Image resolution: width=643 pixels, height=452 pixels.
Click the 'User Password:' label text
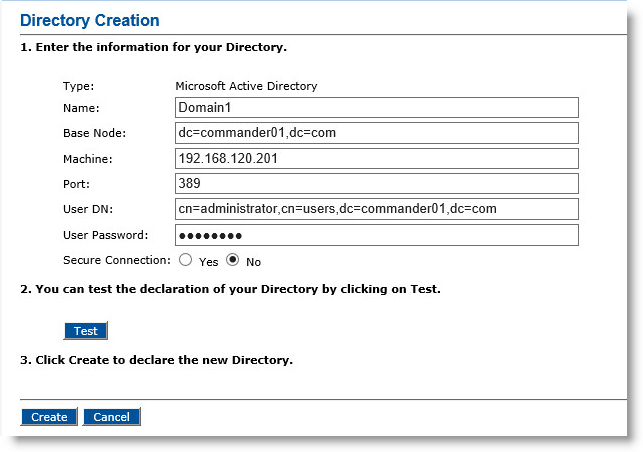tap(105, 235)
